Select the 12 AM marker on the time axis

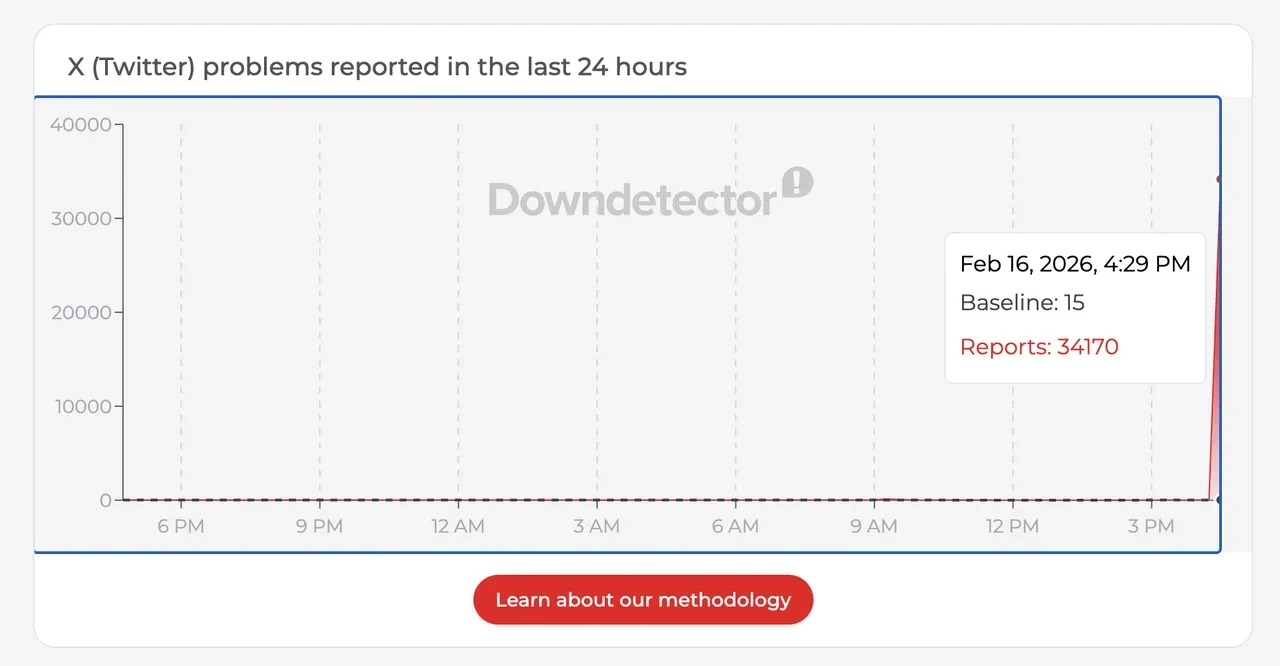pos(458,526)
